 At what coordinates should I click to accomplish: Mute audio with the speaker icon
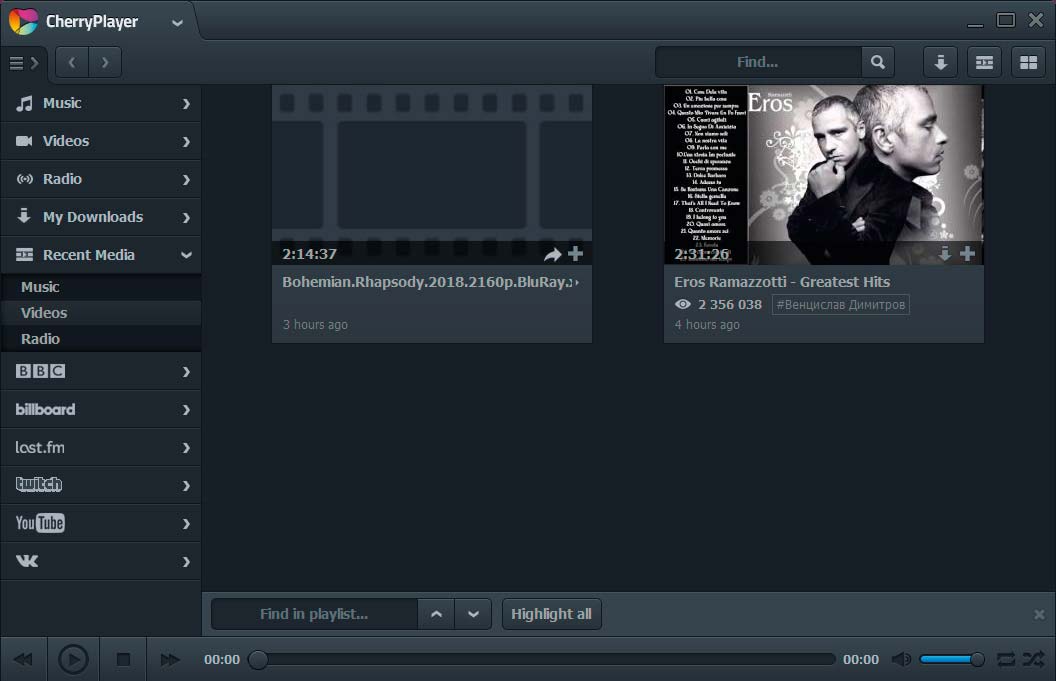pyautogui.click(x=901, y=659)
